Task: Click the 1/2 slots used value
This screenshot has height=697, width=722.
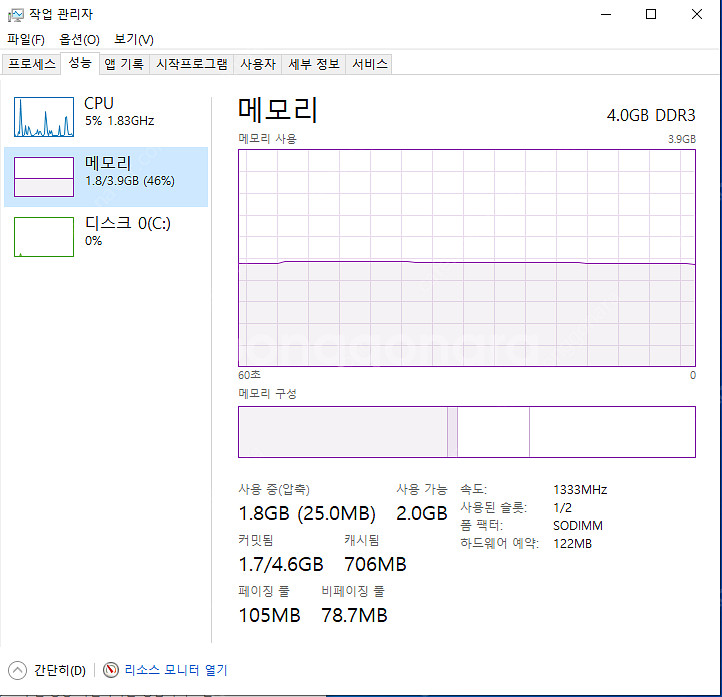Action: [562, 508]
